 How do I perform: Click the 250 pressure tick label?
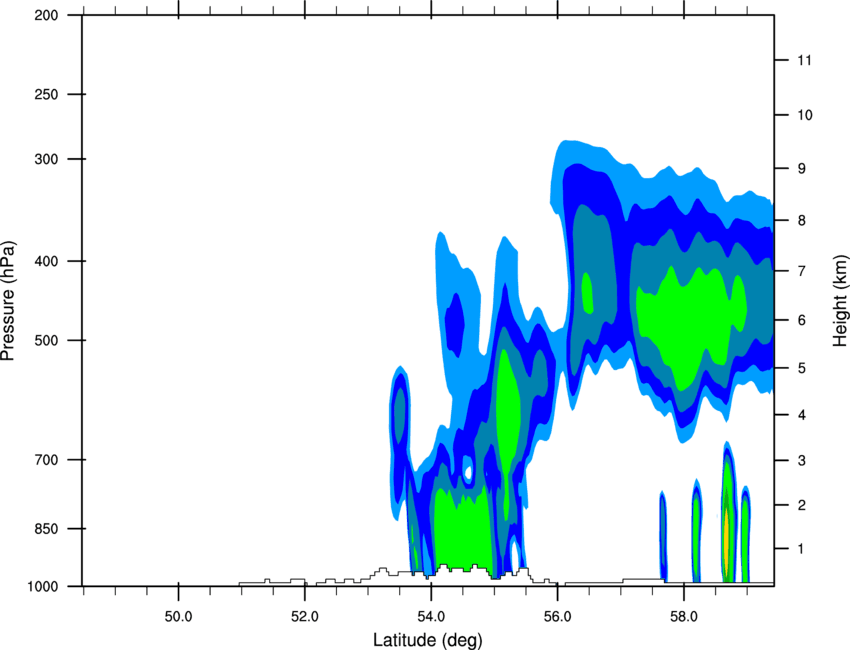[x=47, y=94]
